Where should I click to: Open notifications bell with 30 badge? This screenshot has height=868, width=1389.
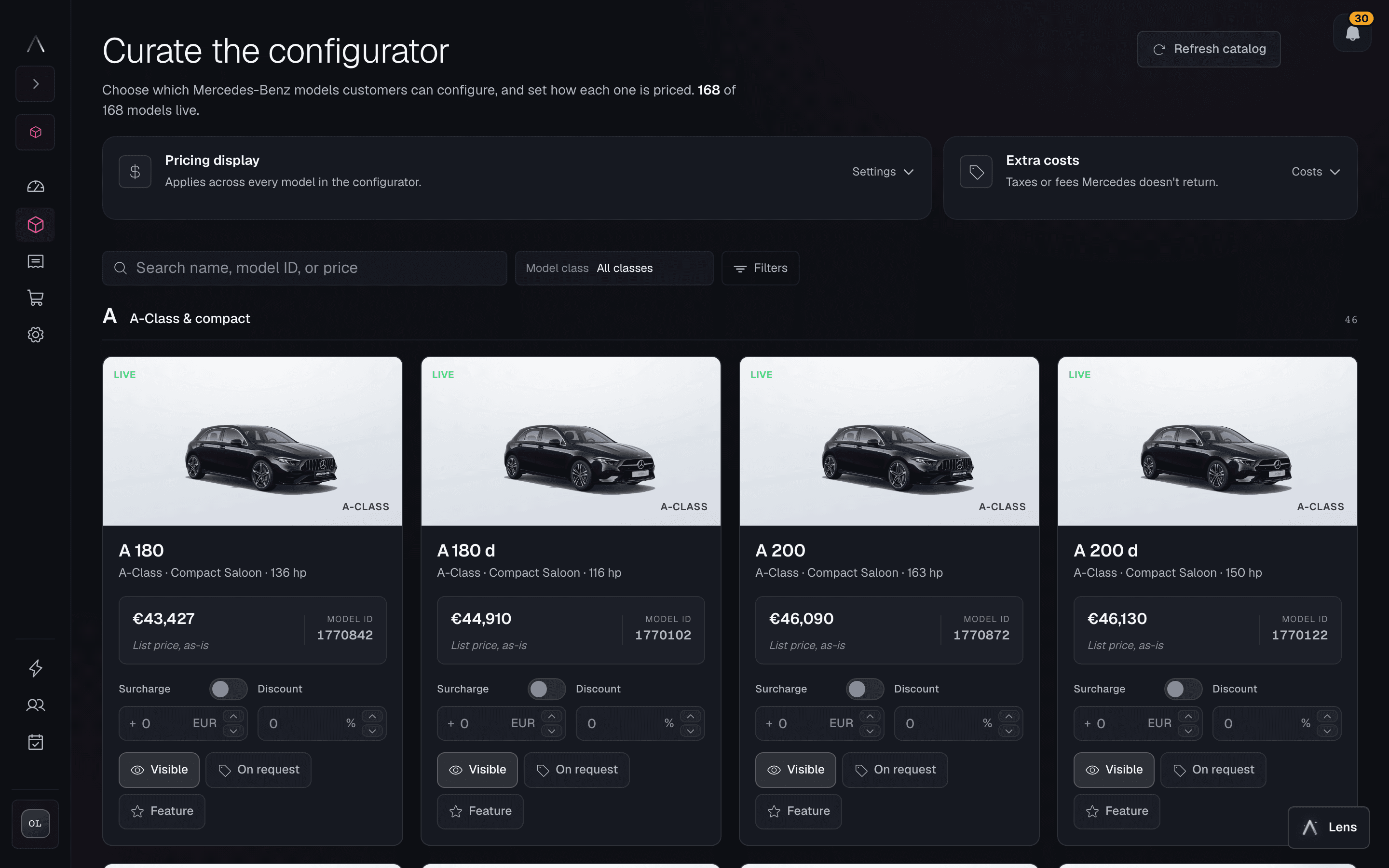[1352, 33]
